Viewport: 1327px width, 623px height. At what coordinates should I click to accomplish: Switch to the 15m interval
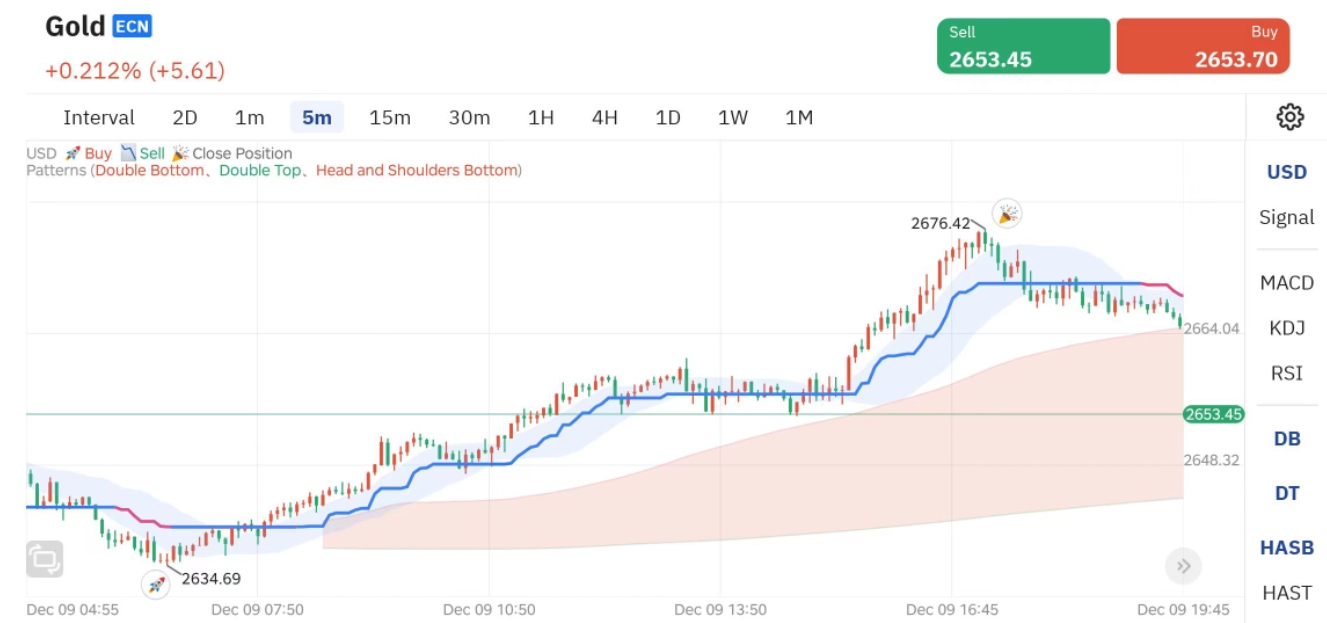[390, 118]
